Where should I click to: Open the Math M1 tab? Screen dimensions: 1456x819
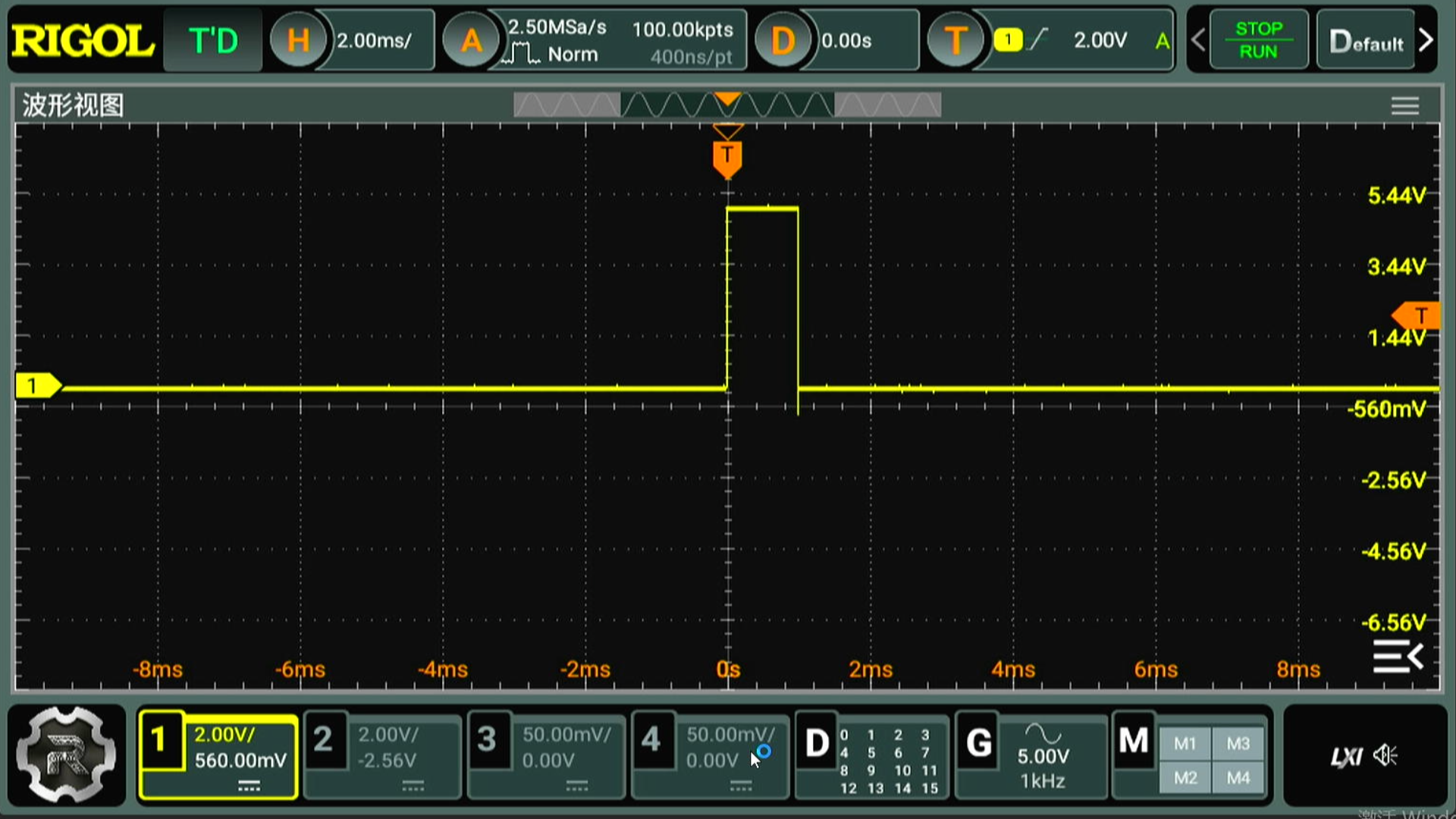pos(1185,744)
